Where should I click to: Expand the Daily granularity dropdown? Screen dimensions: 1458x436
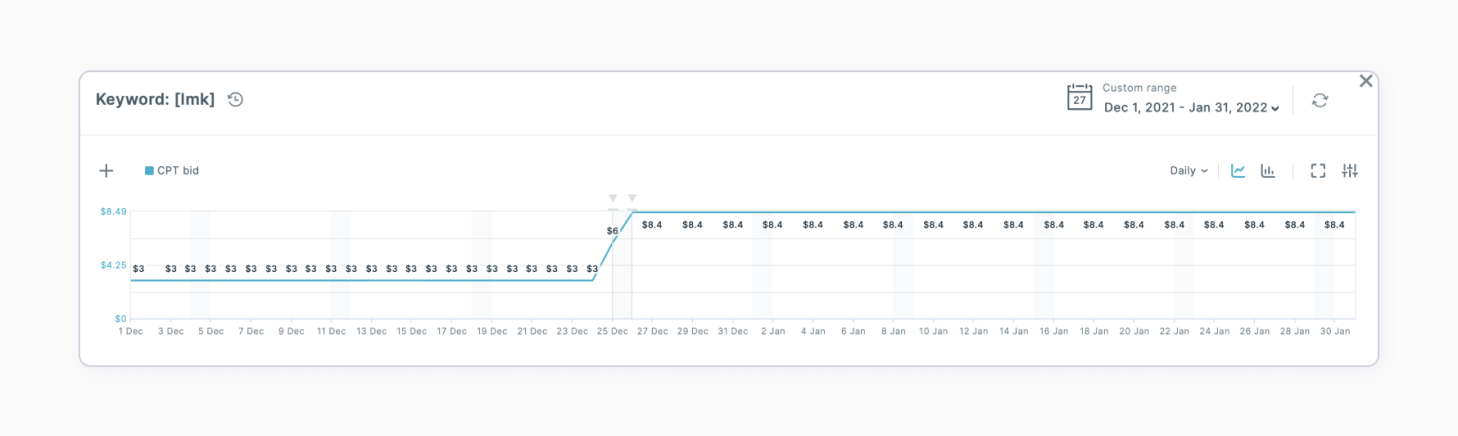tap(1188, 171)
